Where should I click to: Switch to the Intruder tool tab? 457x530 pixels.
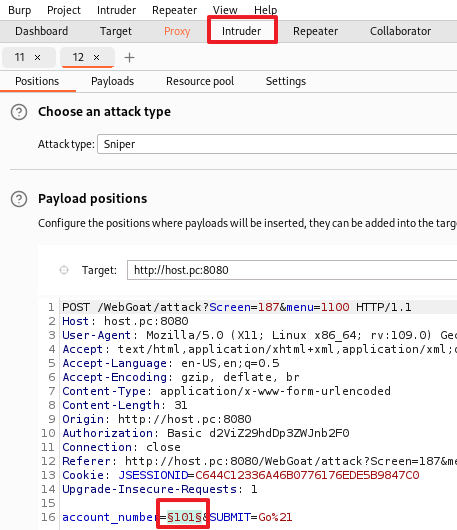click(242, 31)
